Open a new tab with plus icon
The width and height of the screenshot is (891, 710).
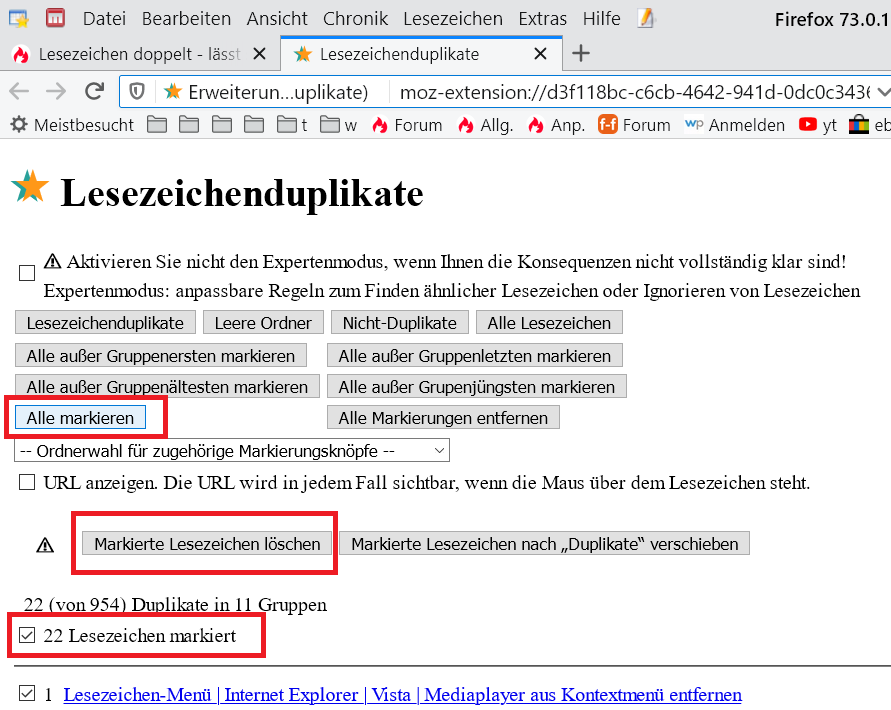pos(580,53)
